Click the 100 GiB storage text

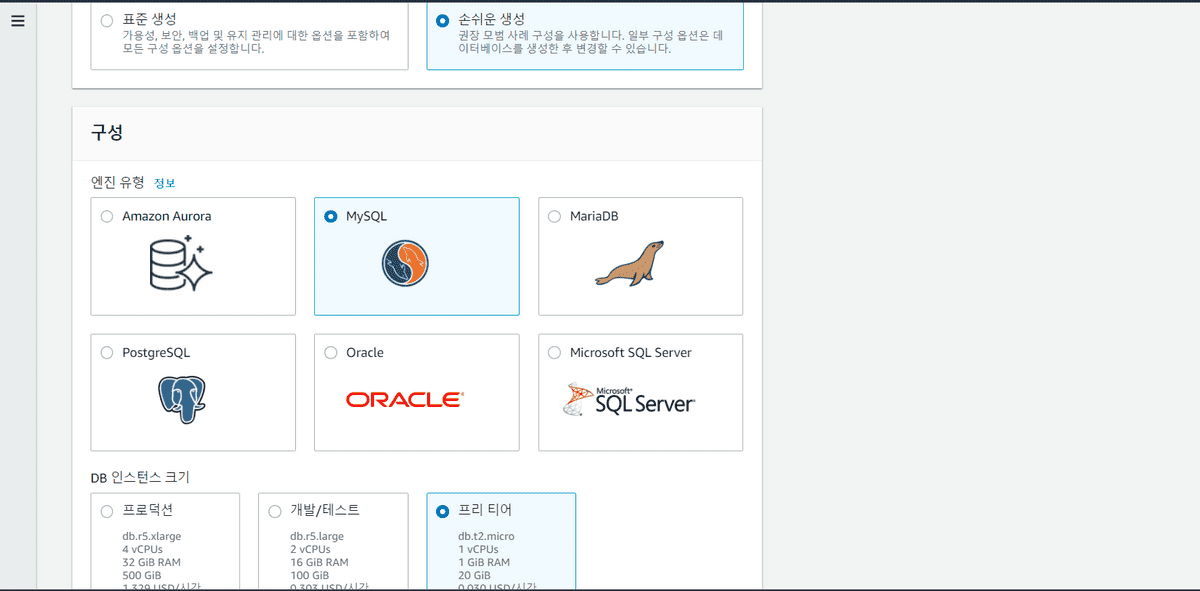[x=309, y=575]
